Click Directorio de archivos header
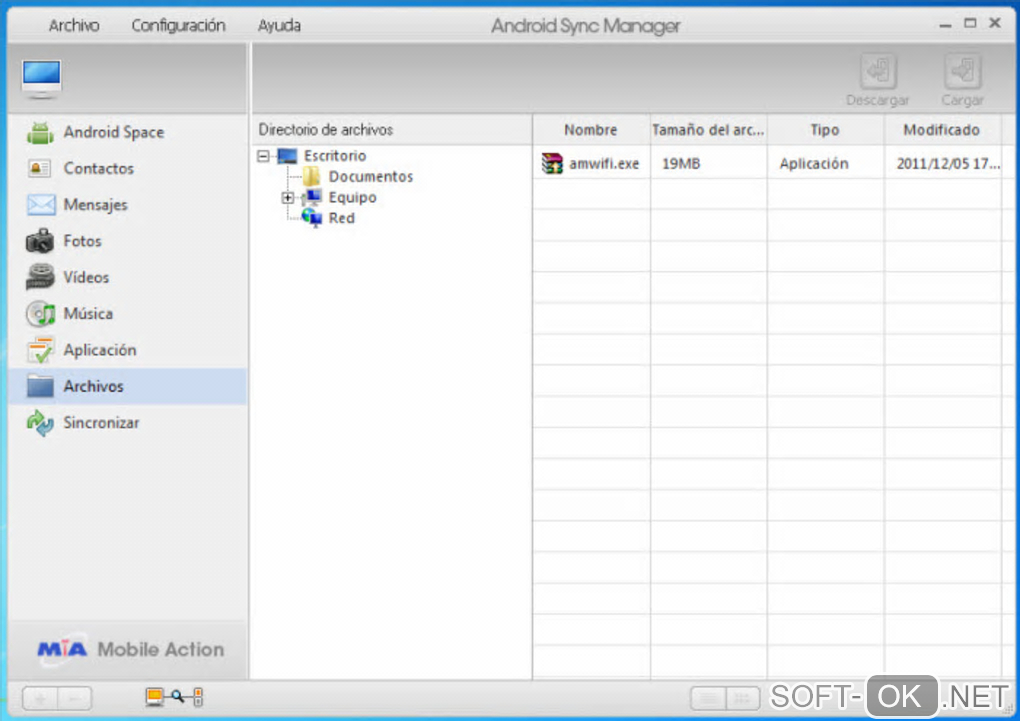Viewport: 1020px width, 721px height. [326, 130]
